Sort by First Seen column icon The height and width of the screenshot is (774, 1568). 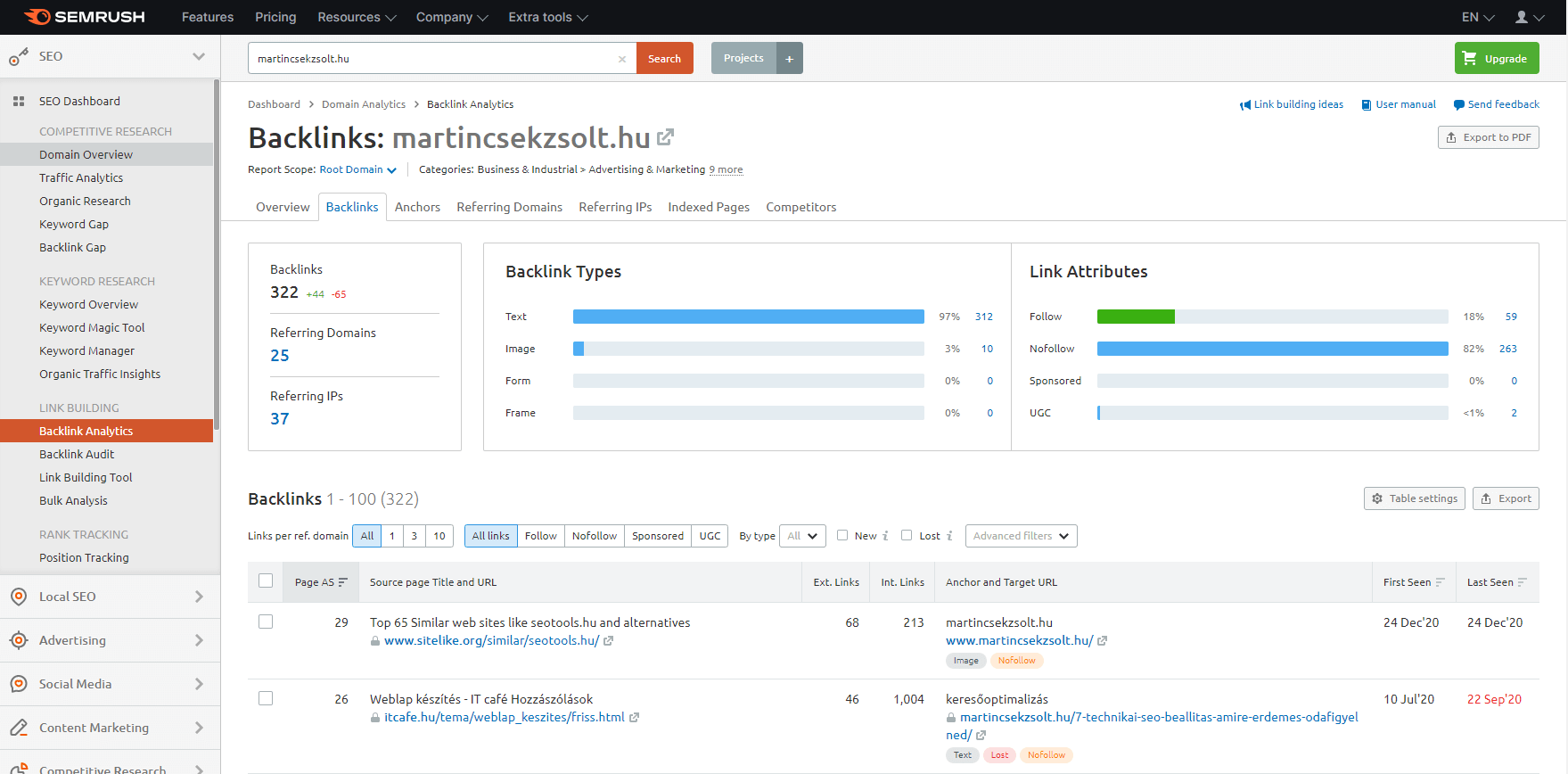pyautogui.click(x=1440, y=582)
